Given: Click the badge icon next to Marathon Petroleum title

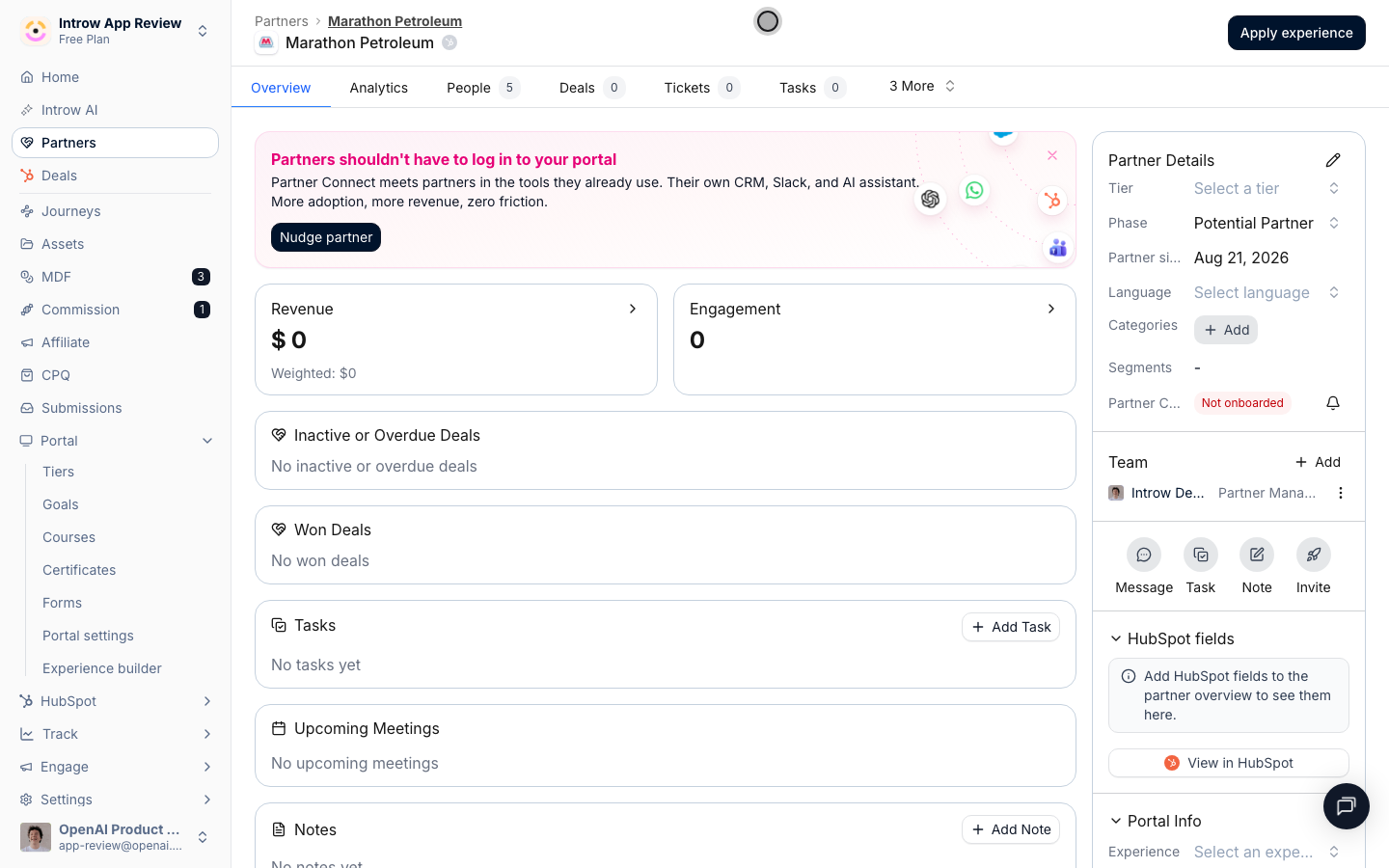Looking at the screenshot, I should coord(449,42).
